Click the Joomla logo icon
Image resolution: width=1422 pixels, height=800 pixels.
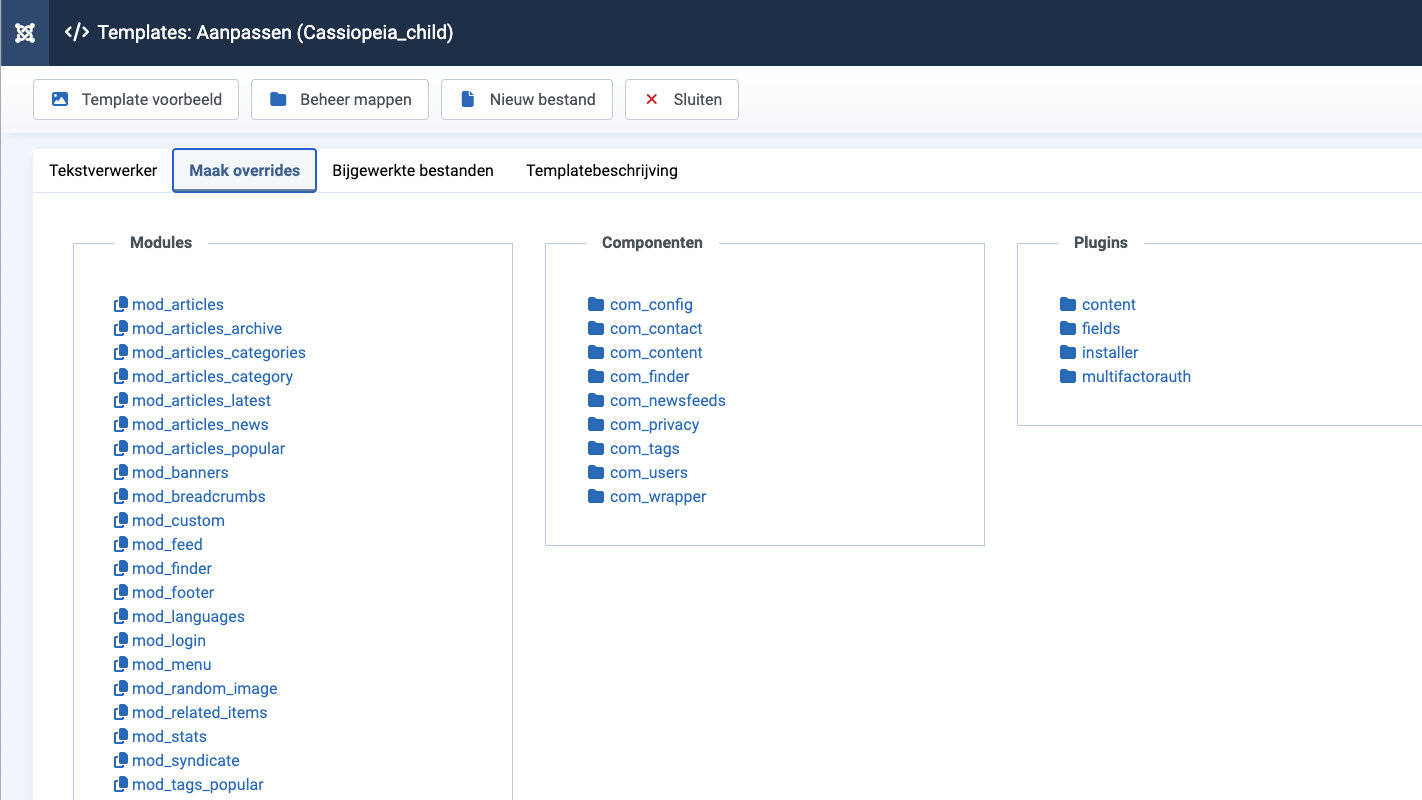click(25, 33)
